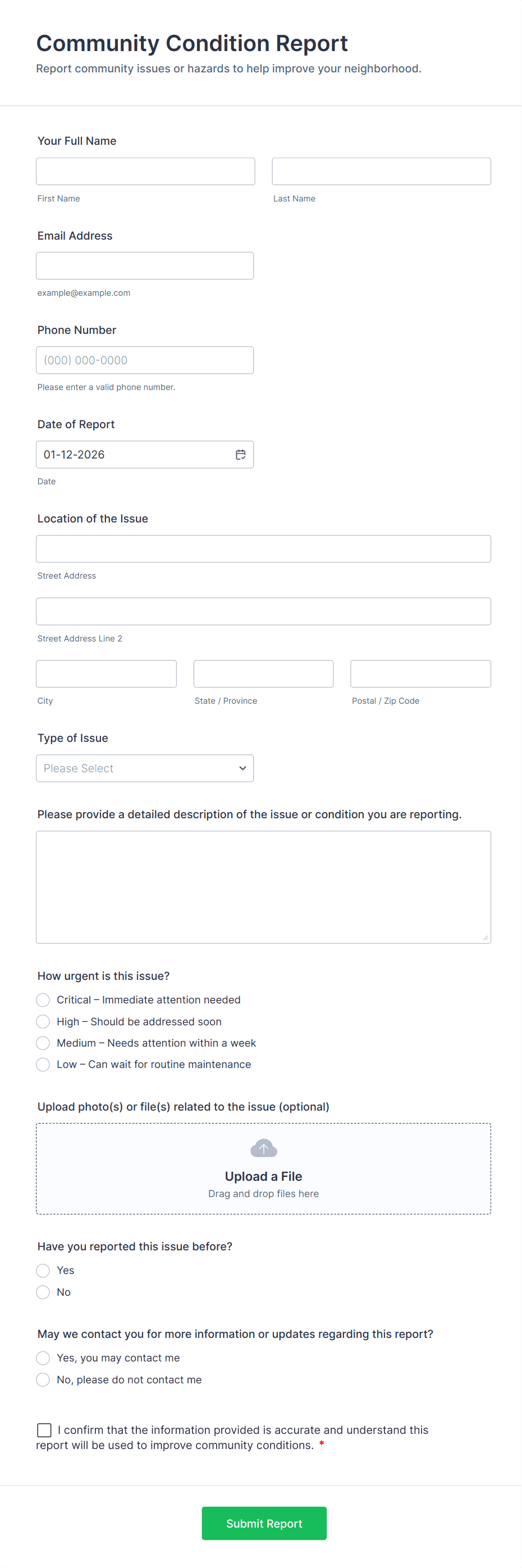Viewport: 522px width, 1568px height.
Task: Click the Street Address field
Action: pos(263,548)
